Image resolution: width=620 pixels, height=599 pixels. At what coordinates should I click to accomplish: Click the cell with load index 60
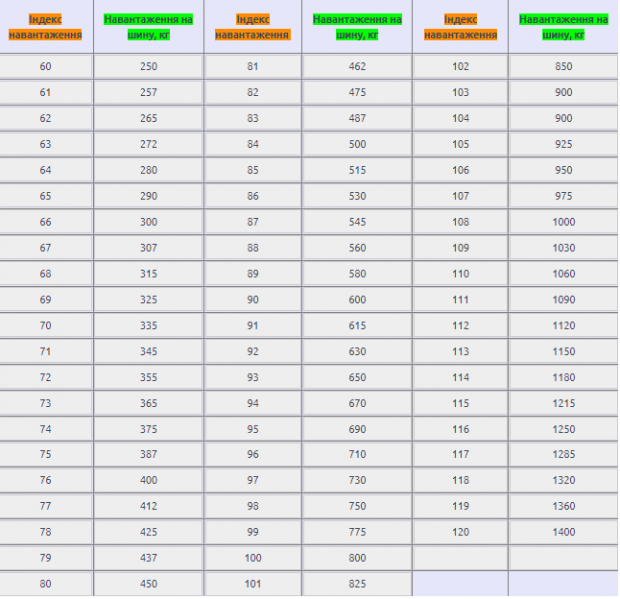(x=46, y=67)
